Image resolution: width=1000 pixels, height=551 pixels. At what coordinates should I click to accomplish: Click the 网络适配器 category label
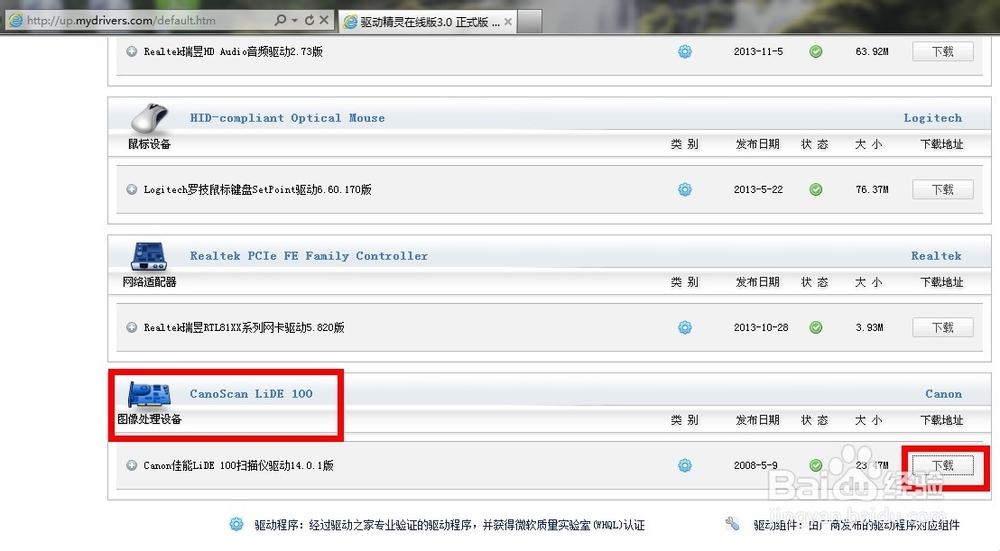click(149, 282)
